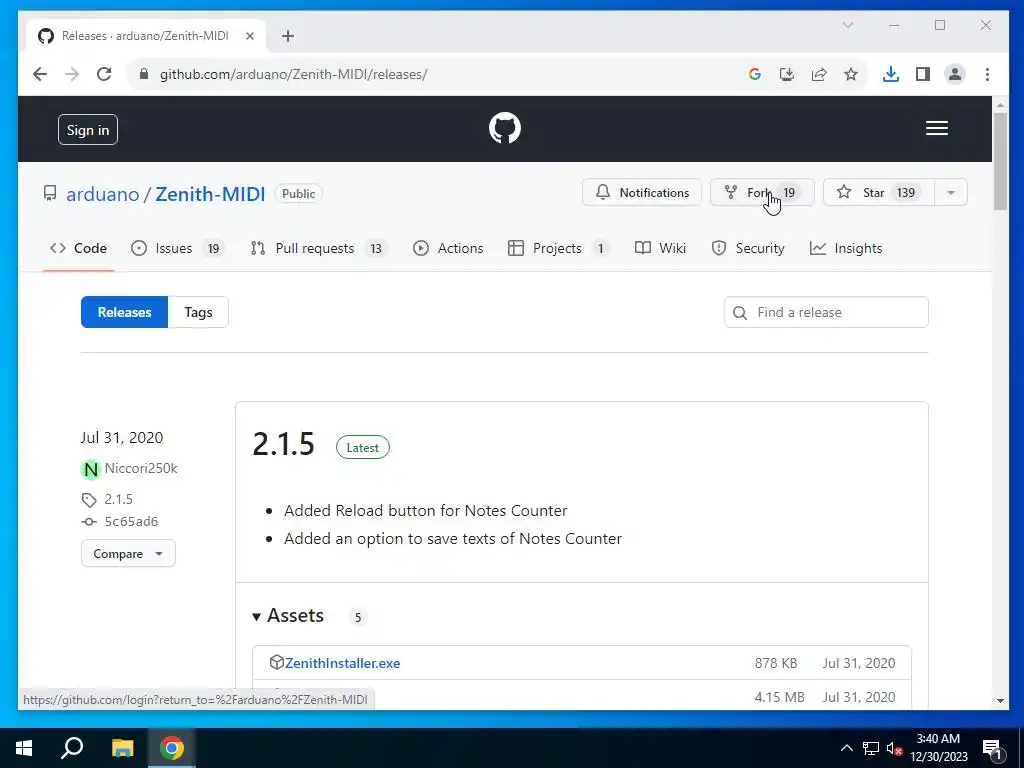The image size is (1024, 768).
Task: Reload the current page
Action: [x=104, y=74]
